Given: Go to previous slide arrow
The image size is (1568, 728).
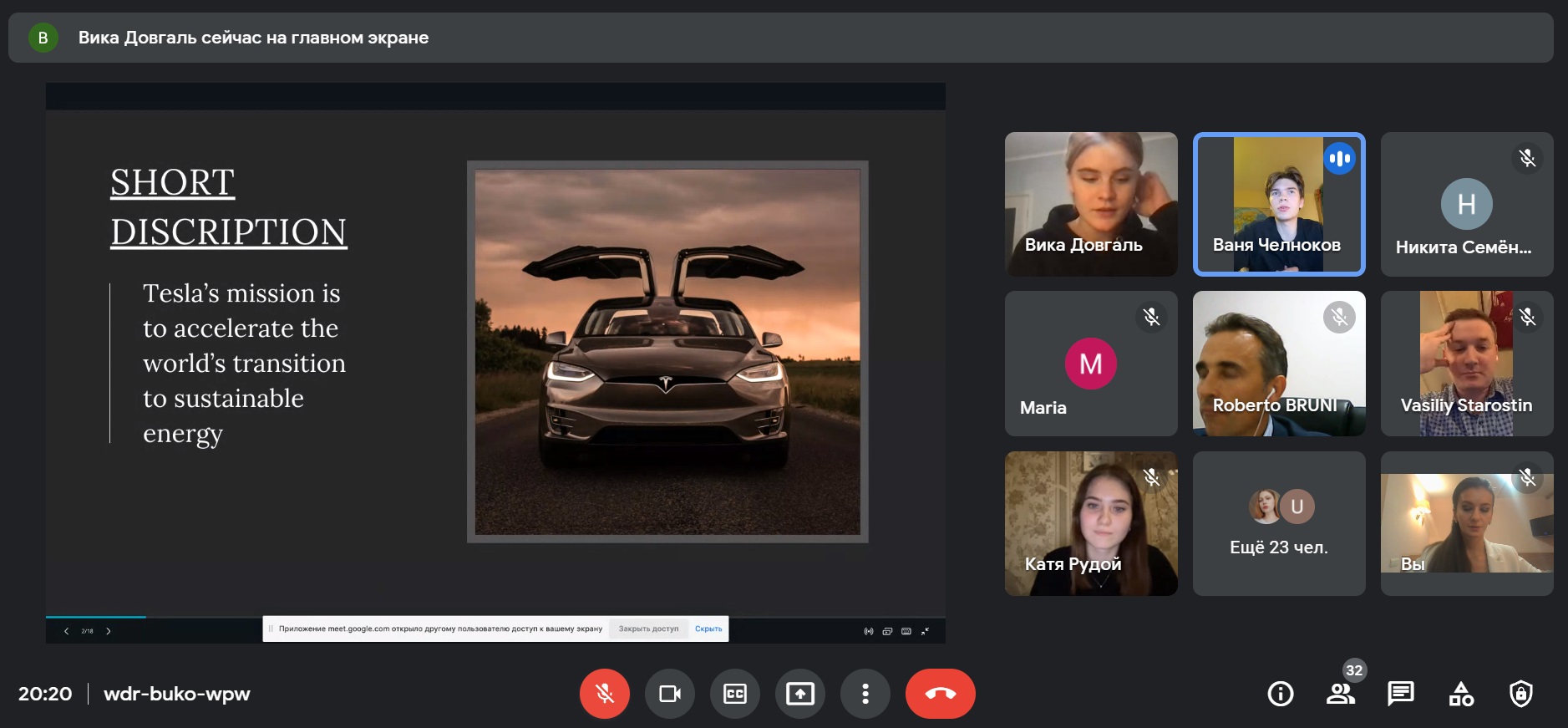Looking at the screenshot, I should [66, 631].
